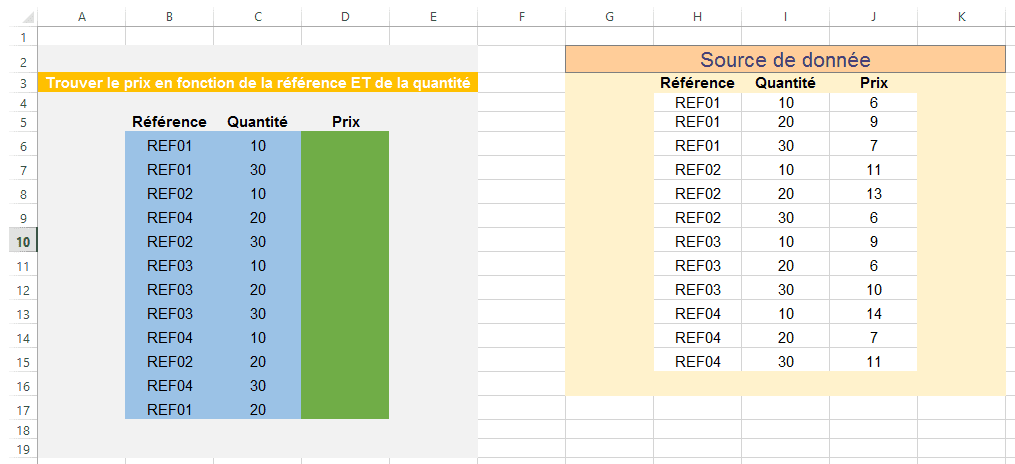1015x464 pixels.
Task: Select the 'Quantité' header in column I
Action: [785, 83]
